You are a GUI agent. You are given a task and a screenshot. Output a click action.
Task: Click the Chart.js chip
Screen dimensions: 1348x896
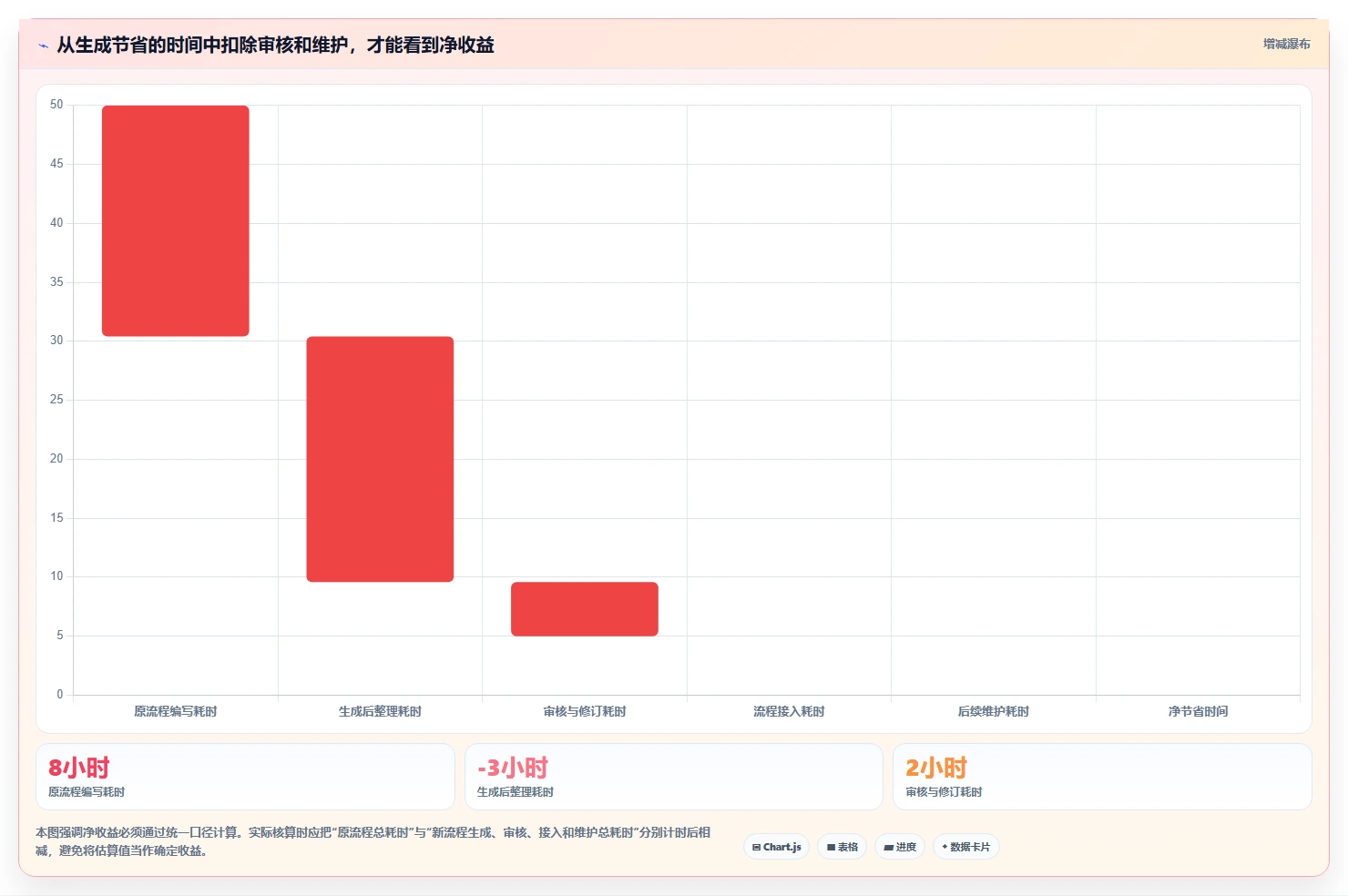pos(777,847)
